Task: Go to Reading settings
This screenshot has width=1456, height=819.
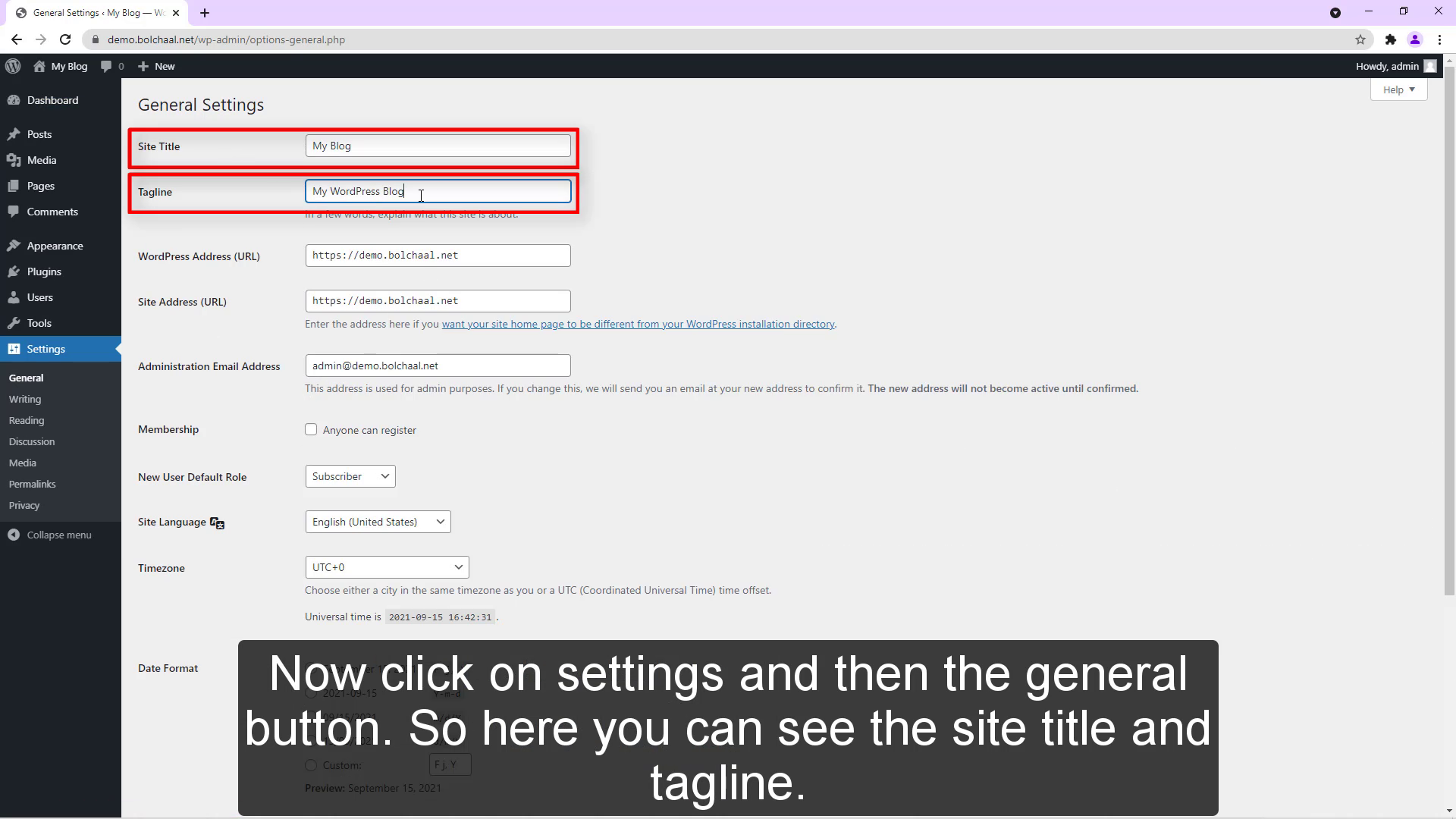Action: pyautogui.click(x=27, y=420)
